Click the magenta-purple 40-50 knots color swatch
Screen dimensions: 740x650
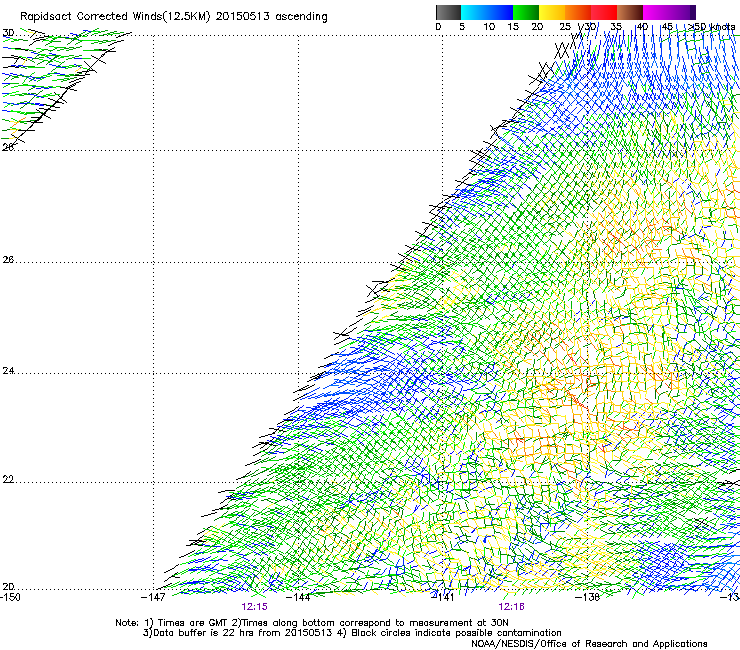coord(669,12)
